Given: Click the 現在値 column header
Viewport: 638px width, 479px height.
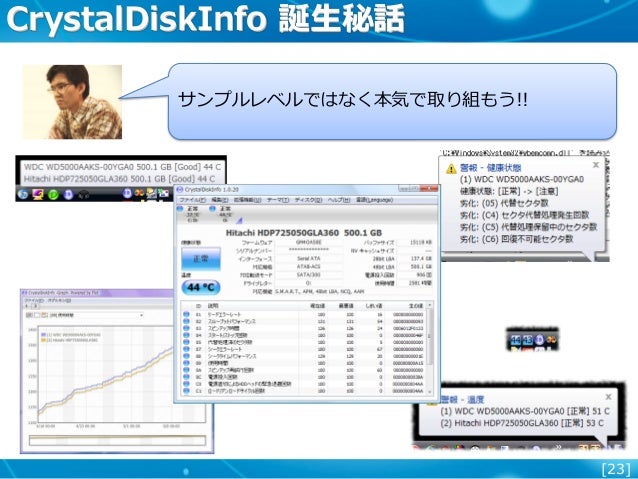Looking at the screenshot, I should pos(317,306).
